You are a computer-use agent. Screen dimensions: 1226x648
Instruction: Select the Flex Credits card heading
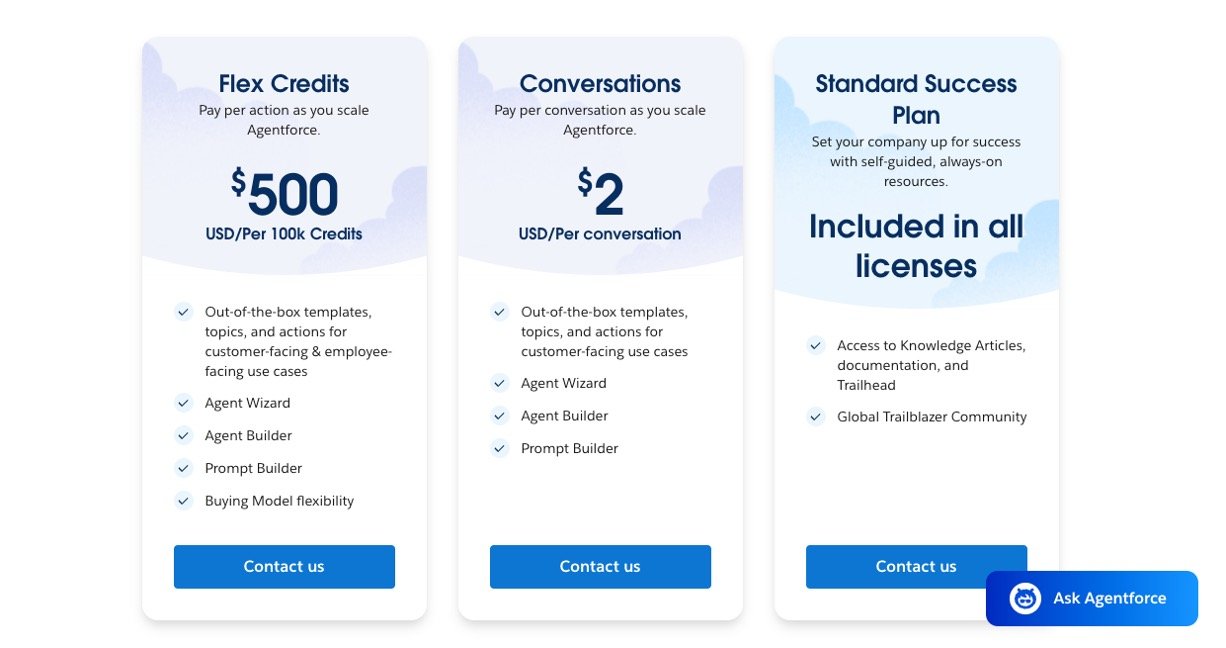click(284, 84)
